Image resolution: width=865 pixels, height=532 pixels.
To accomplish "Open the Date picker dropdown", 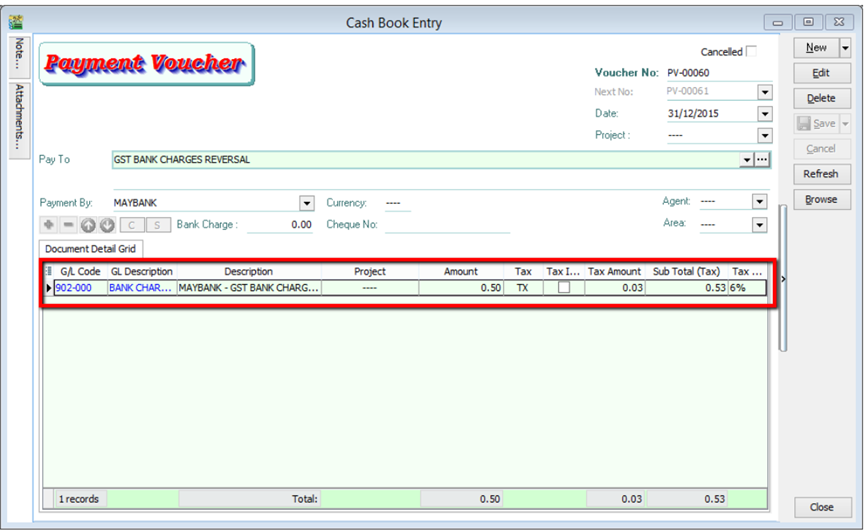I will [765, 114].
